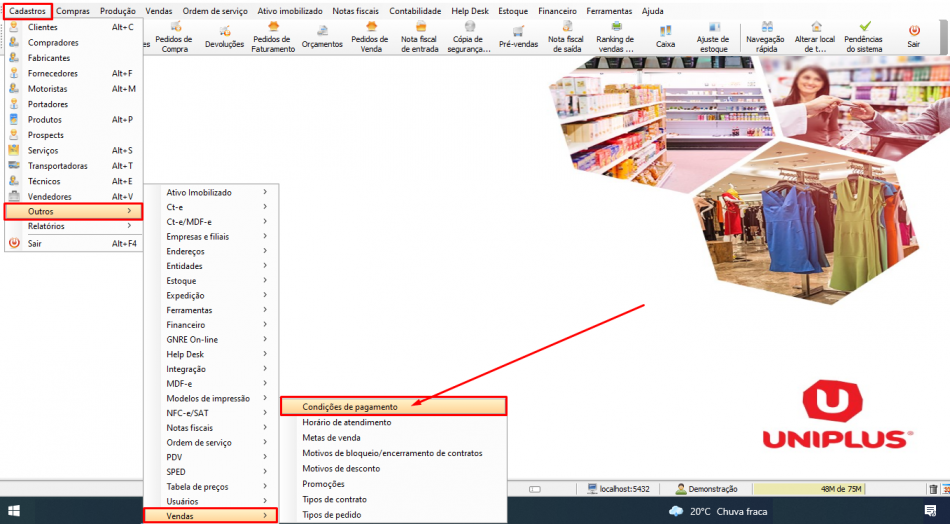Expand the Relatórios submenu in Cadastros
The width and height of the screenshot is (950, 524).
point(70,227)
